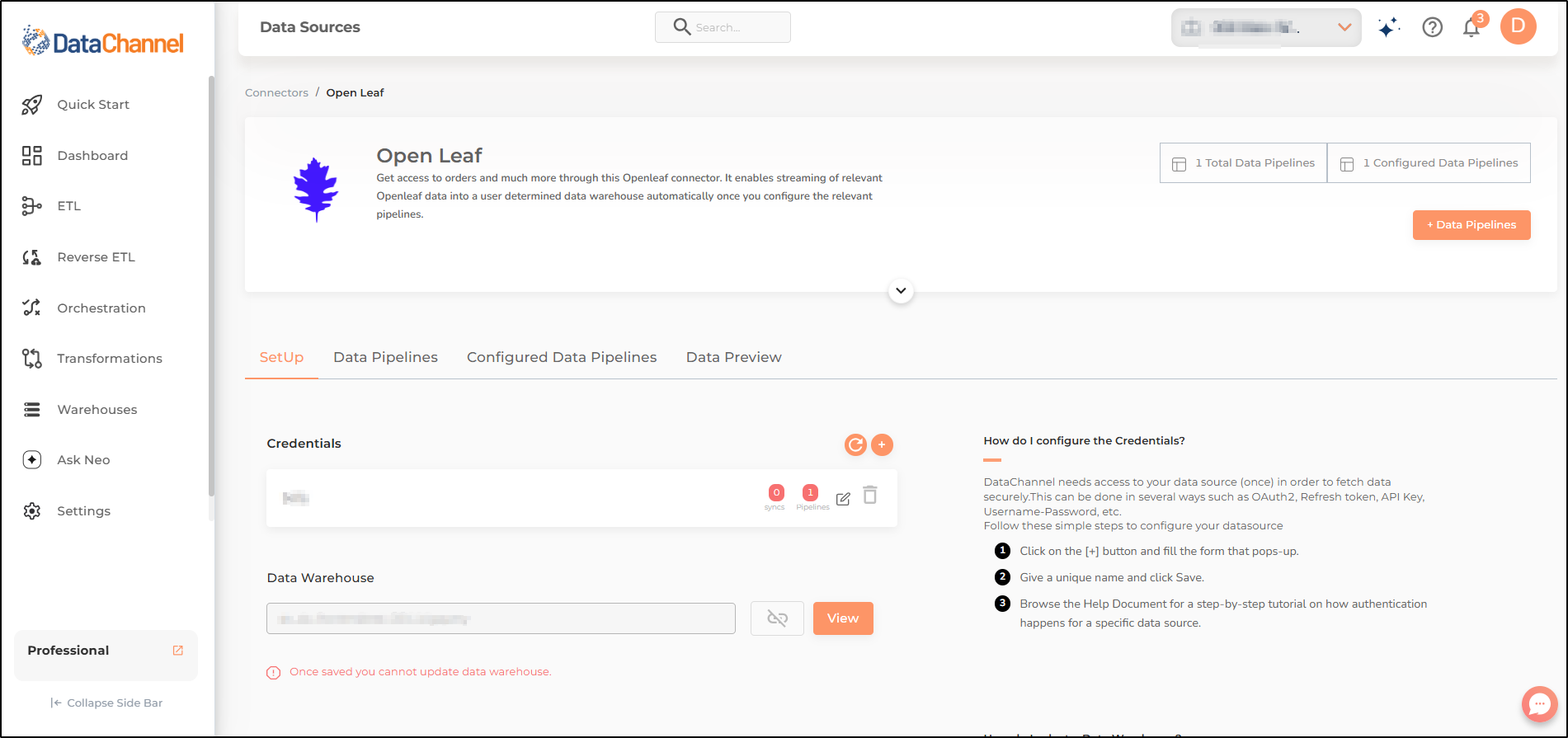Delete the saved credential
The width and height of the screenshot is (1568, 738).
(870, 496)
